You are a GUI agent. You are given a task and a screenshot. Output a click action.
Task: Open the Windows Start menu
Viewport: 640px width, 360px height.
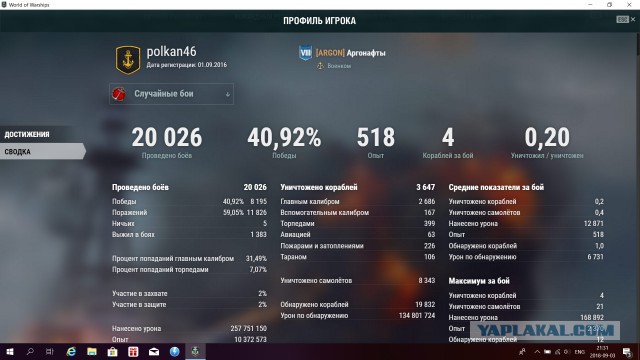(x=10, y=351)
